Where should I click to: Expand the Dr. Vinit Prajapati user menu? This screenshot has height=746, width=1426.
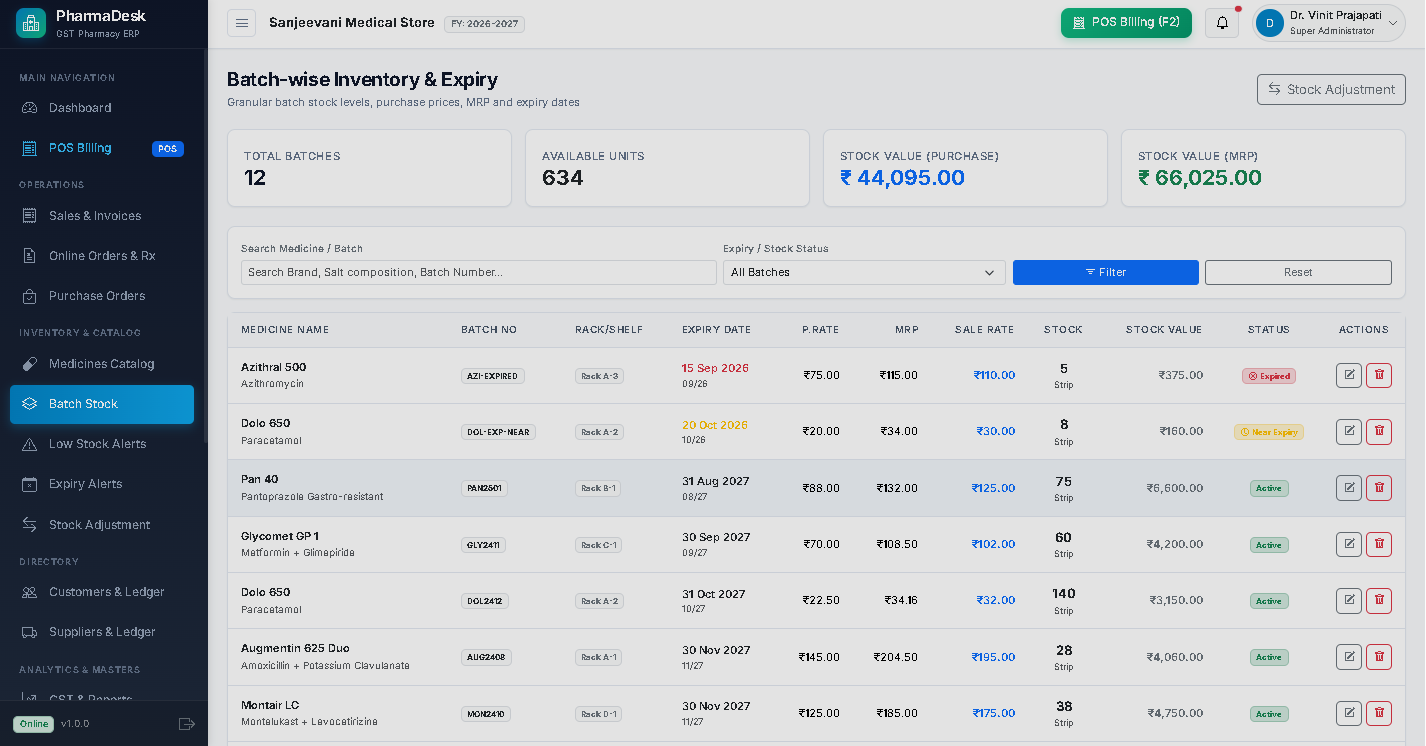click(1328, 23)
